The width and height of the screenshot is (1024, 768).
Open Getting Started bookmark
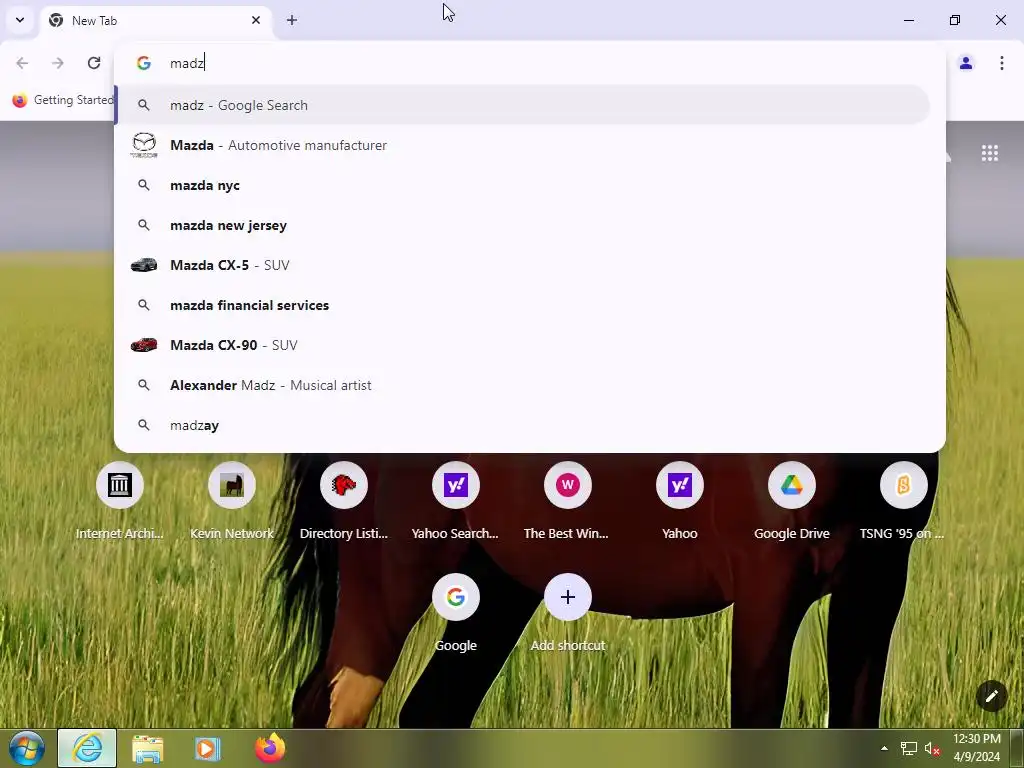63,100
